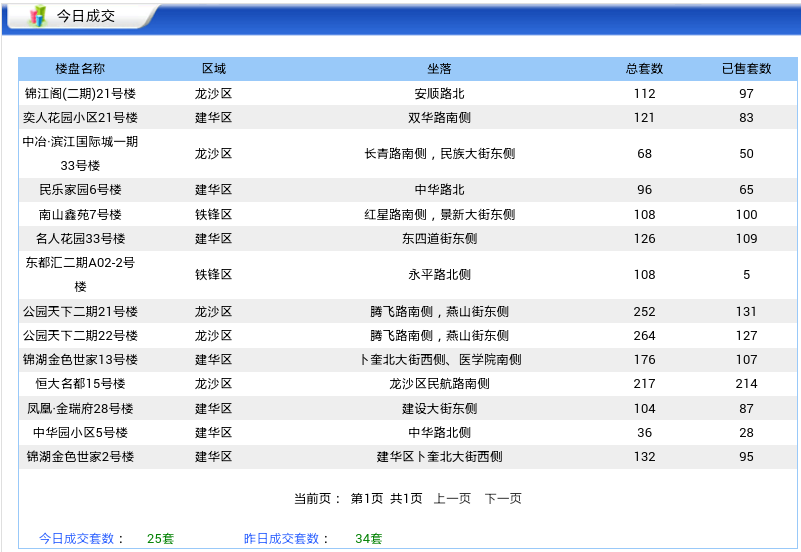
Task: Click 建设大街东侧 location cell
Action: (x=439, y=409)
